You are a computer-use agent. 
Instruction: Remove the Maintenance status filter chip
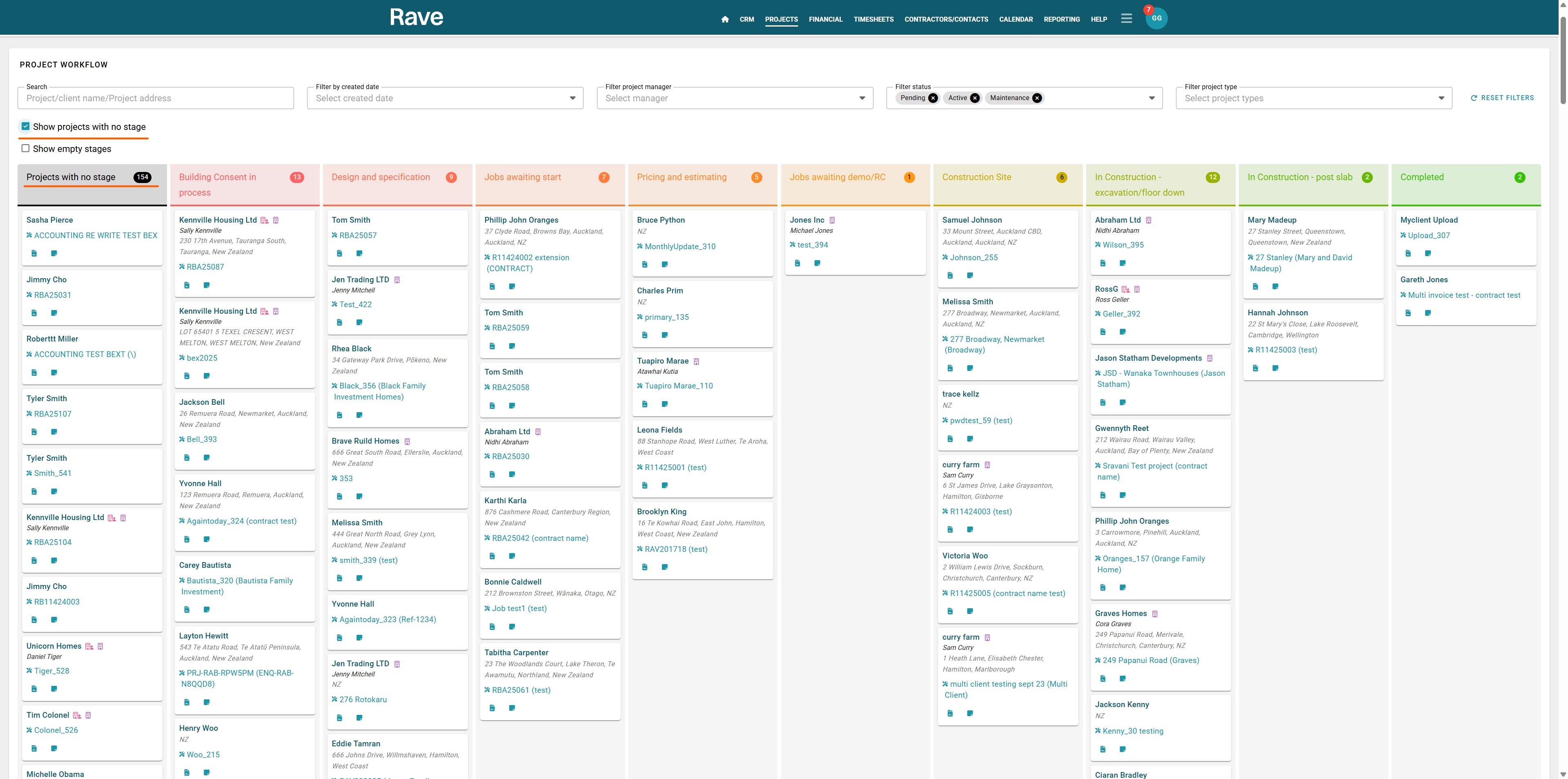(1037, 98)
